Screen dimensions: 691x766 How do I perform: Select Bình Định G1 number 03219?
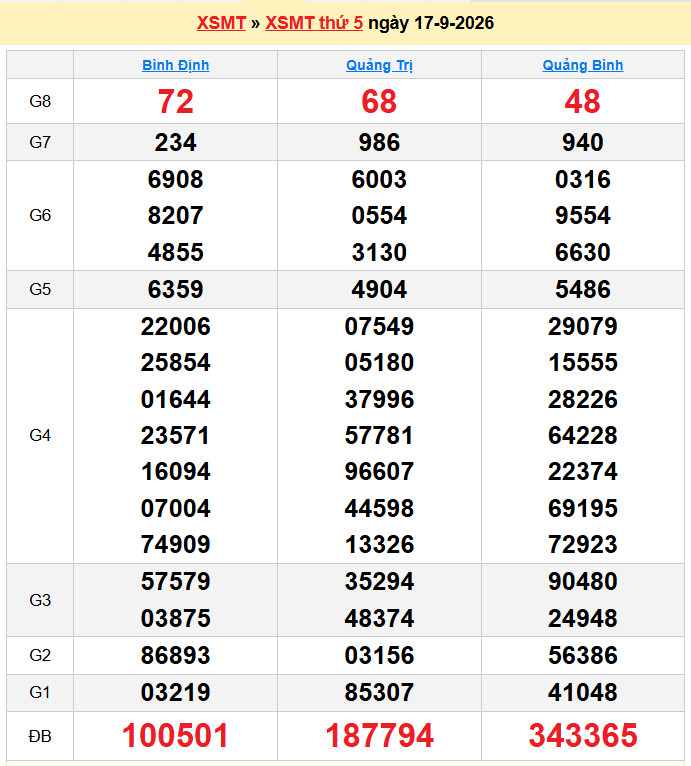(x=175, y=692)
